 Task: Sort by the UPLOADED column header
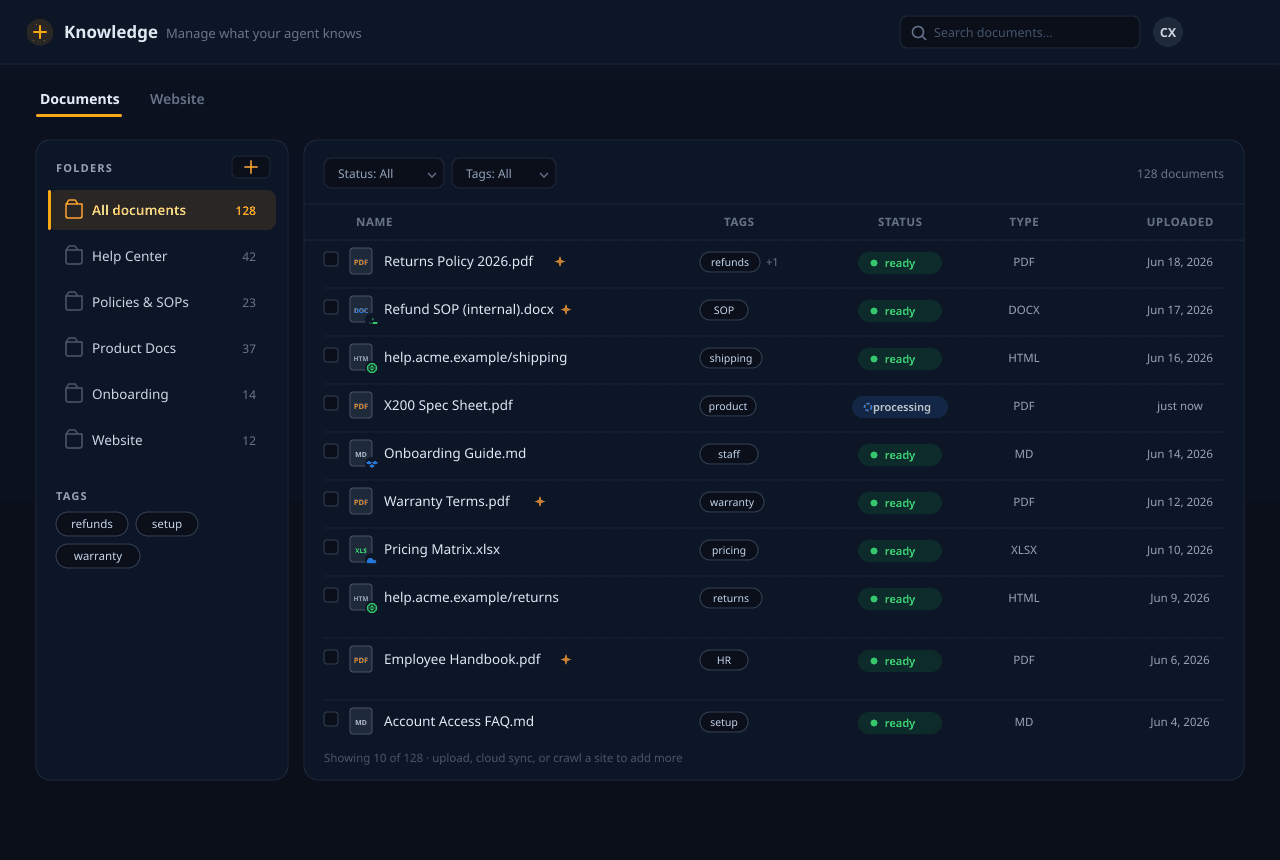pyautogui.click(x=1180, y=222)
